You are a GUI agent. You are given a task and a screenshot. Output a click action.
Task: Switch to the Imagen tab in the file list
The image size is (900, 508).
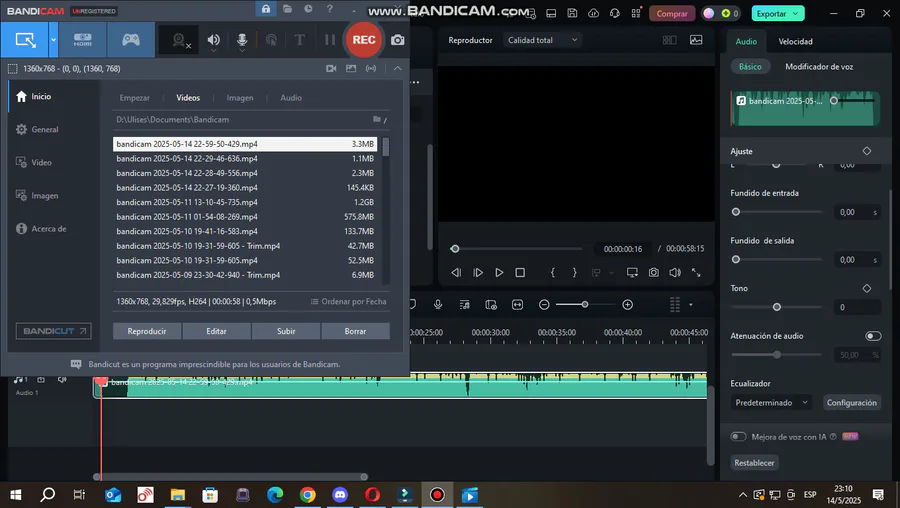coord(240,98)
